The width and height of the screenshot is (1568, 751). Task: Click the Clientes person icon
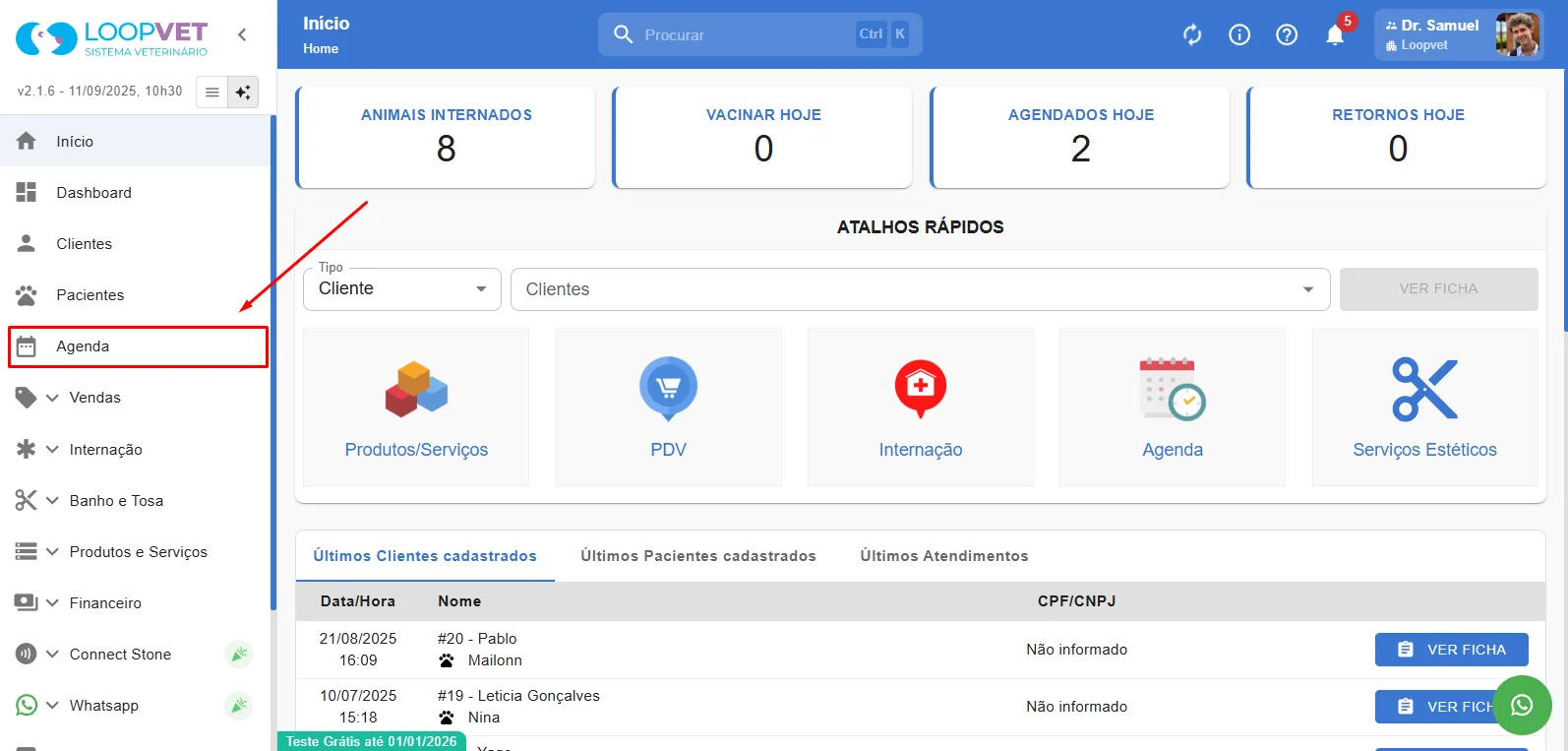click(27, 243)
